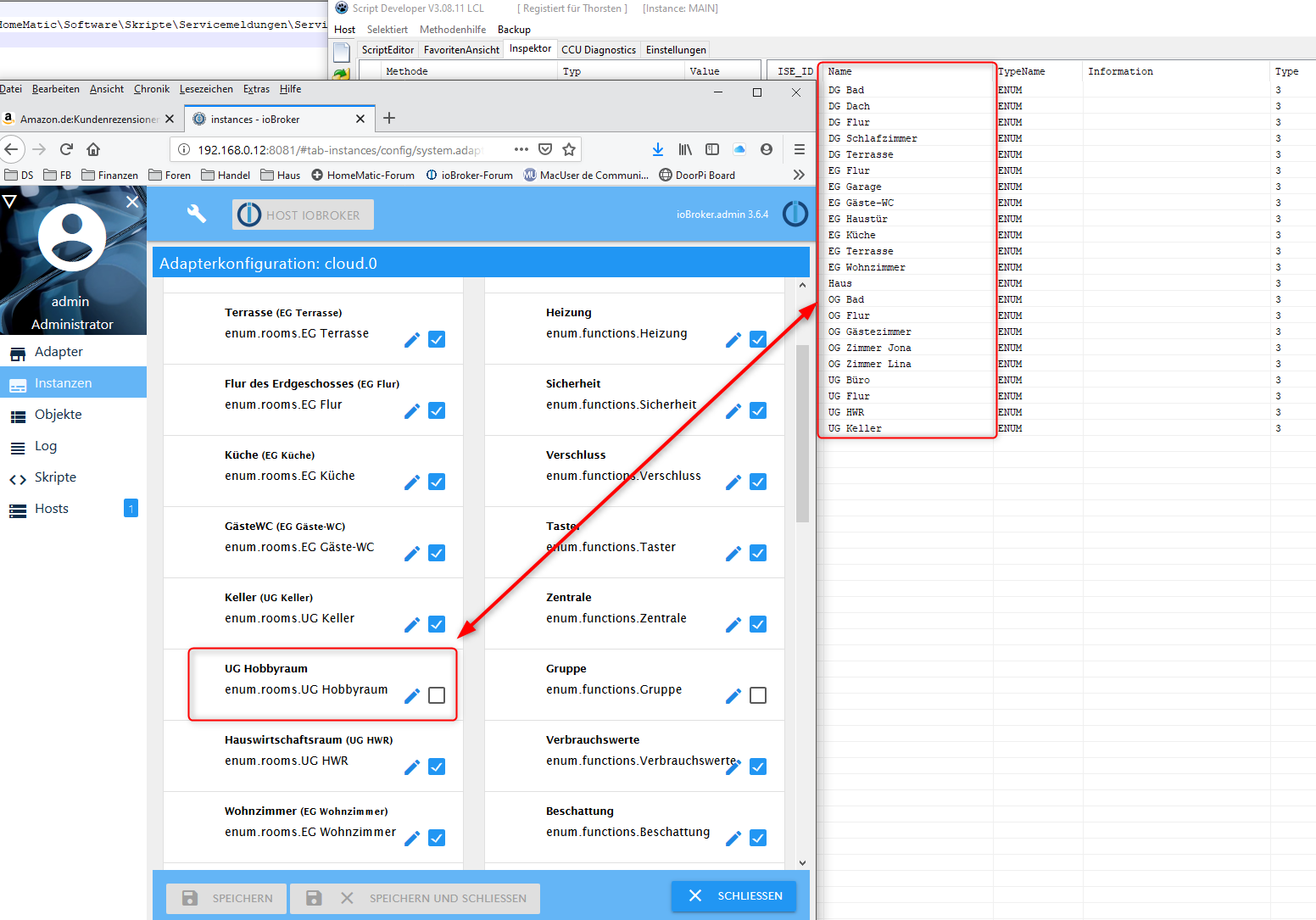The width and height of the screenshot is (1316, 920).
Task: Open Adapter in ioBroker sidebar
Action: click(x=73, y=352)
